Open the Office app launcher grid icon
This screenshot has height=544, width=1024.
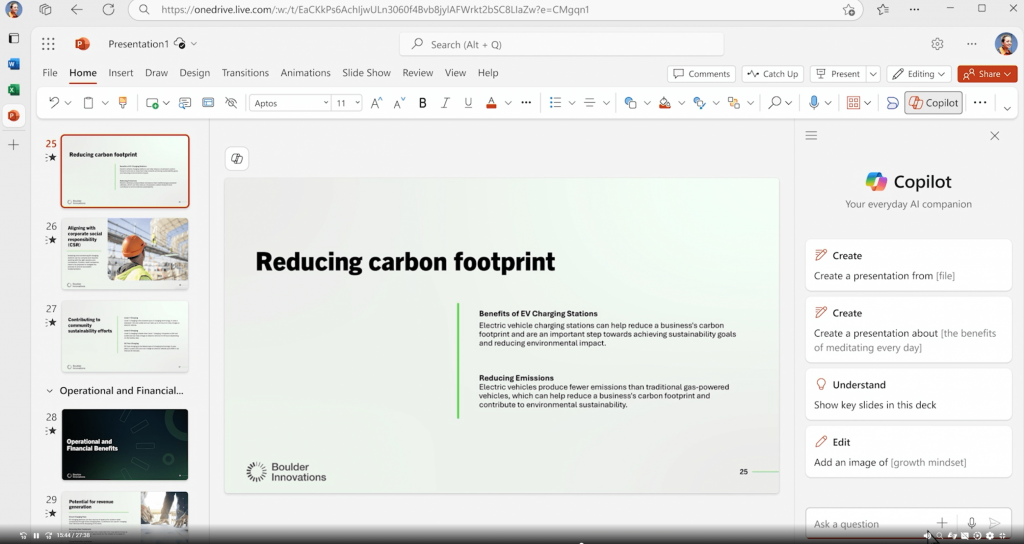[x=48, y=44]
